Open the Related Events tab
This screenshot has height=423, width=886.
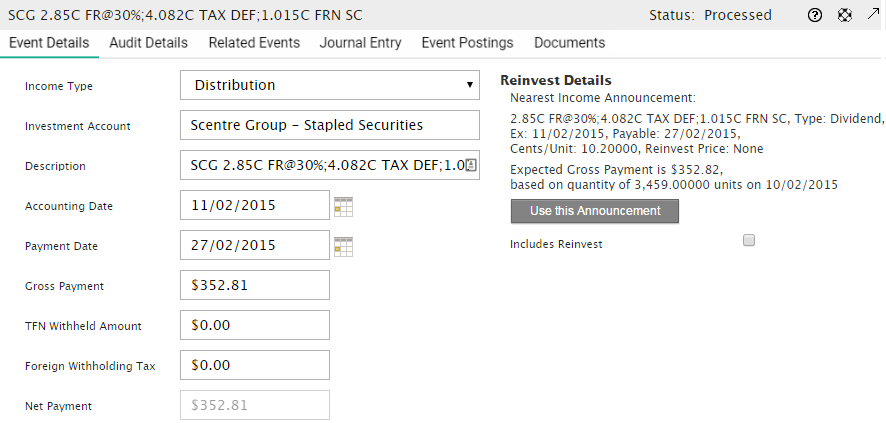(254, 43)
